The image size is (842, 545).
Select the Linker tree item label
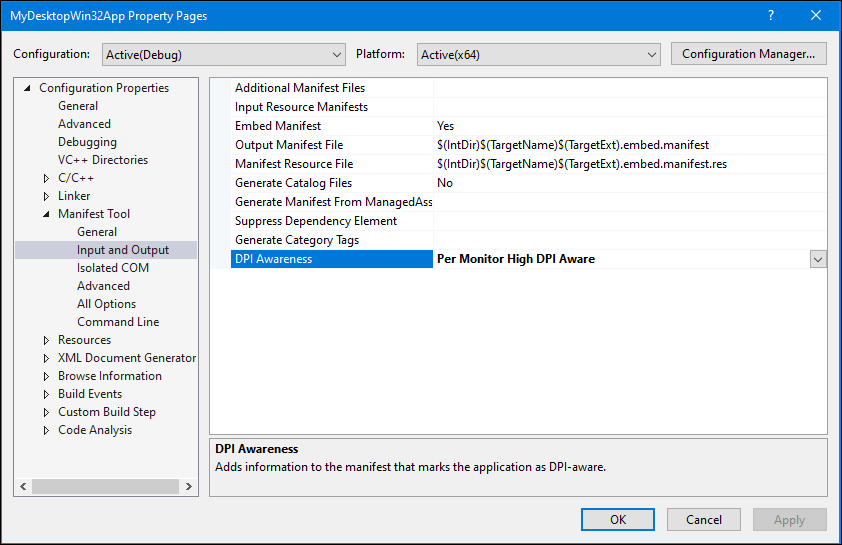coord(74,196)
